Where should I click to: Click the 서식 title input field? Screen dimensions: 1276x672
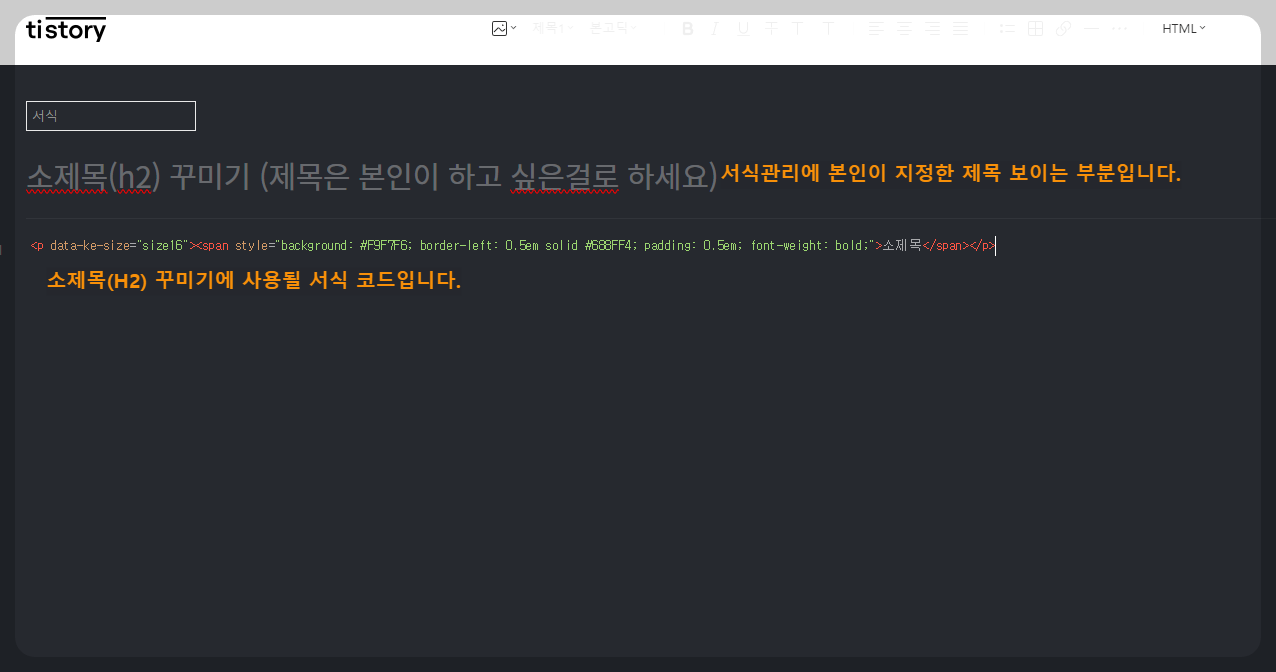tap(110, 115)
